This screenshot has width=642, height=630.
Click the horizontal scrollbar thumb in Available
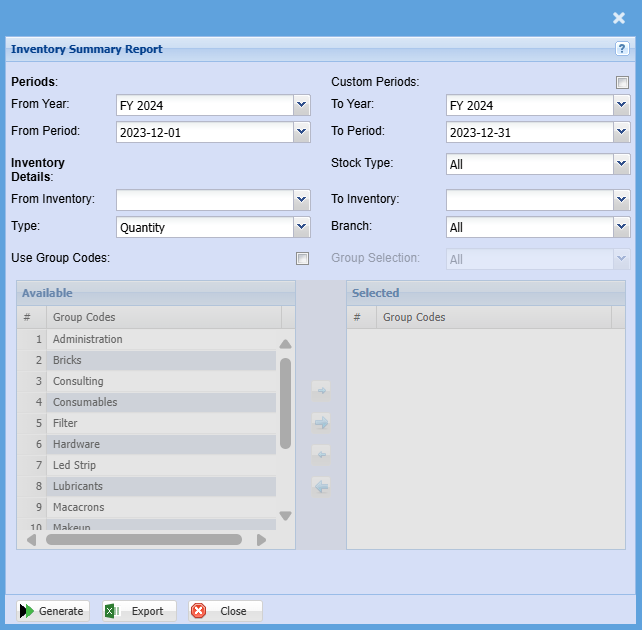click(x=144, y=540)
